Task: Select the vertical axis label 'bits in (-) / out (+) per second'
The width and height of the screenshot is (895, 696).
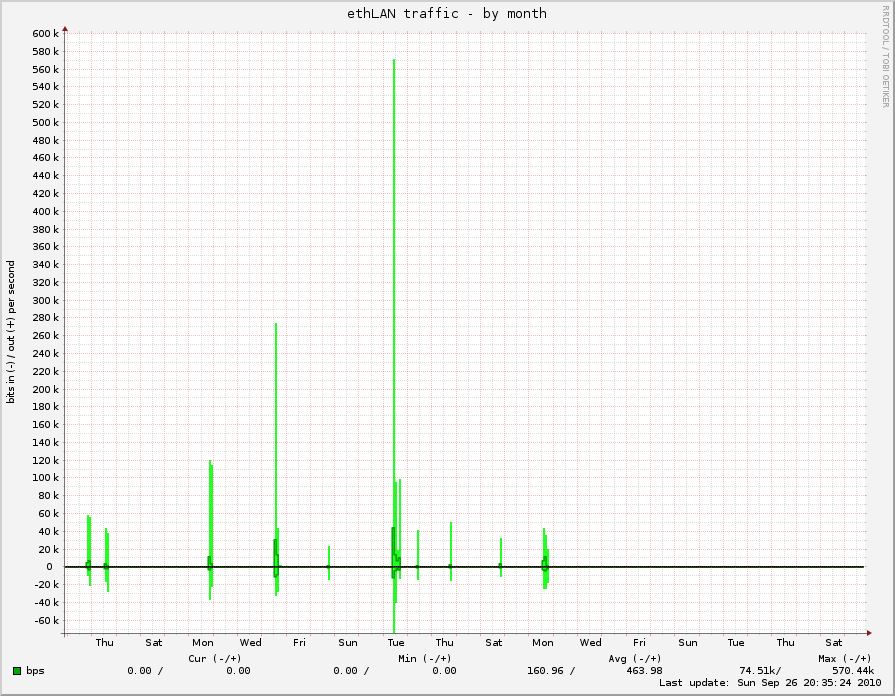Action: pos(11,332)
